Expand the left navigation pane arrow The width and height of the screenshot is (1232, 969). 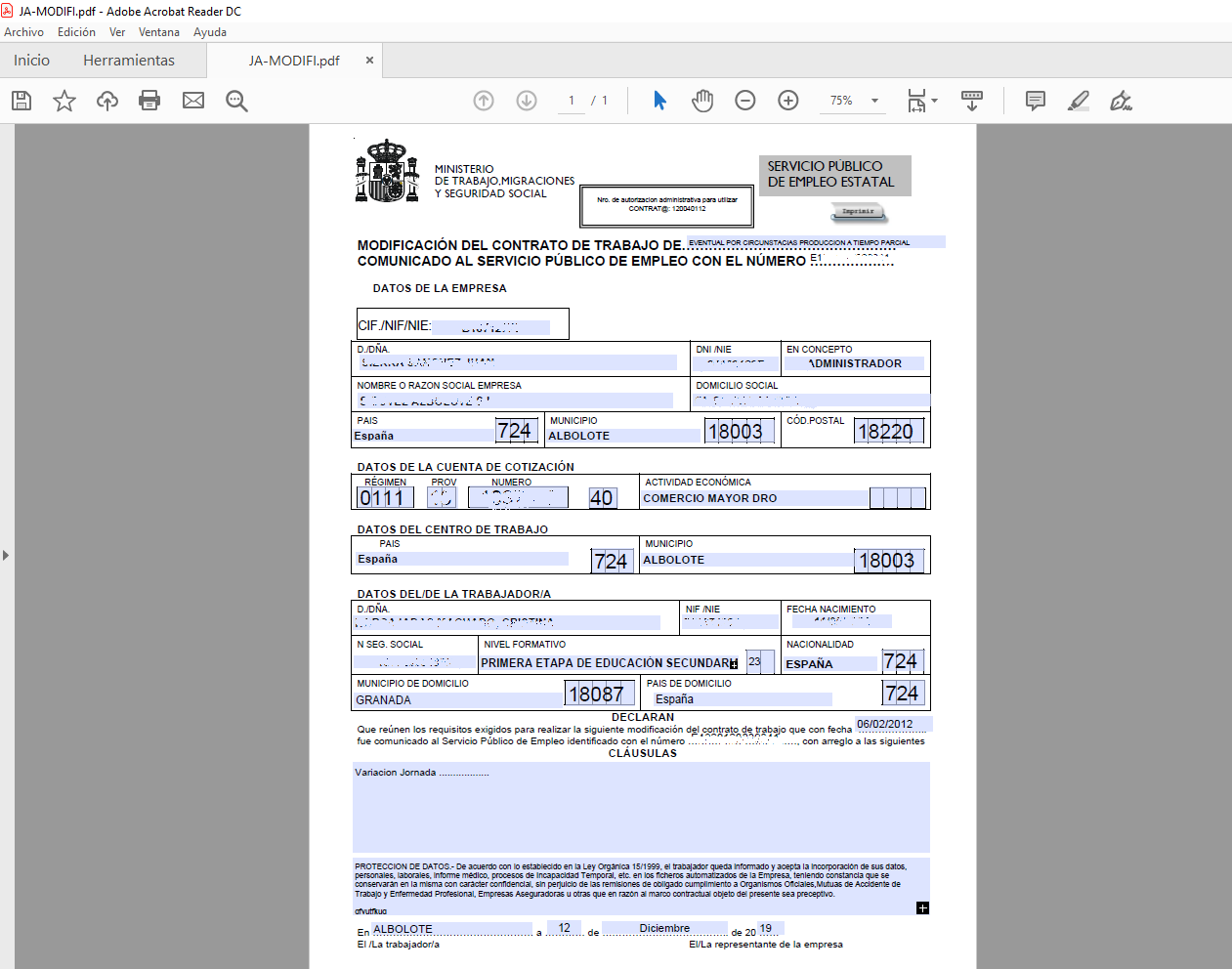[6, 555]
